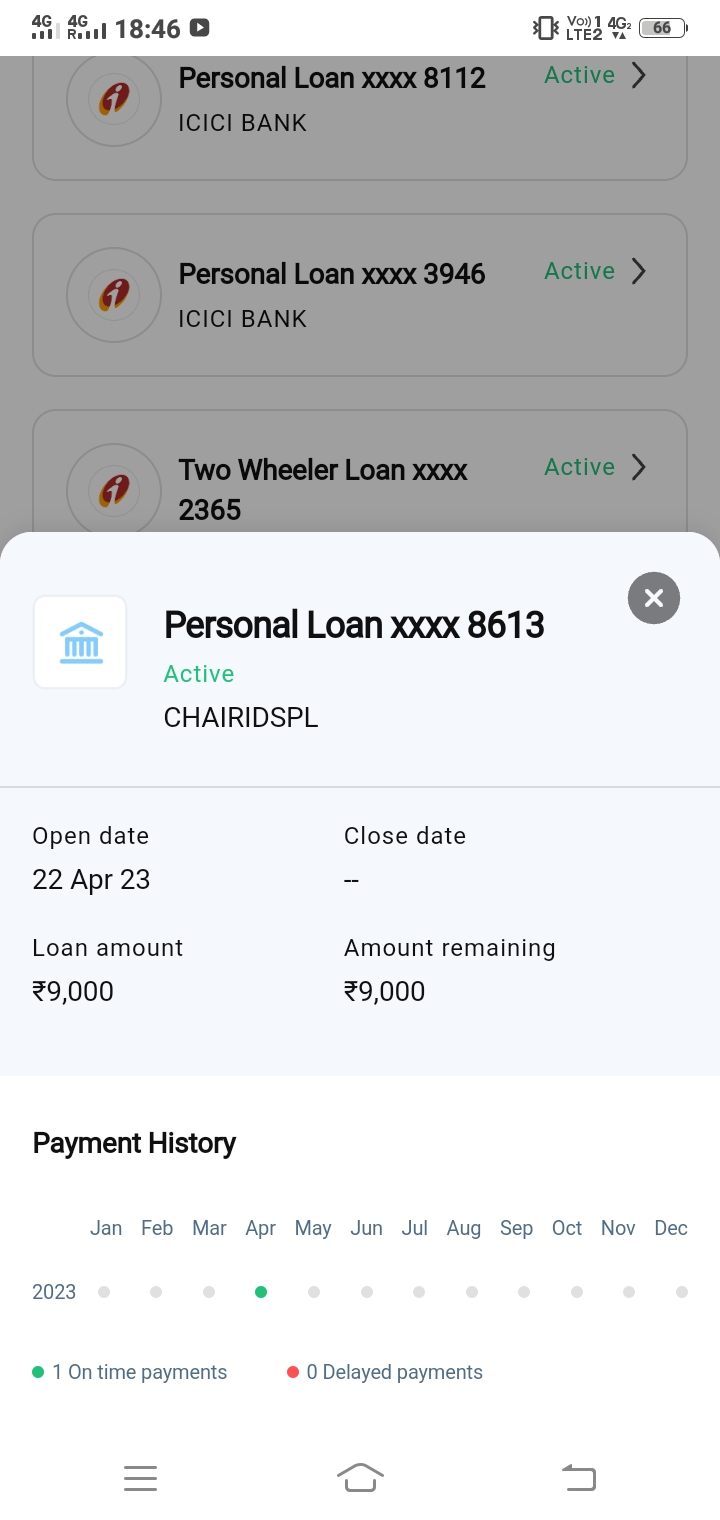Tap the Active status under loan 8613
720x1520 pixels.
[x=199, y=674]
